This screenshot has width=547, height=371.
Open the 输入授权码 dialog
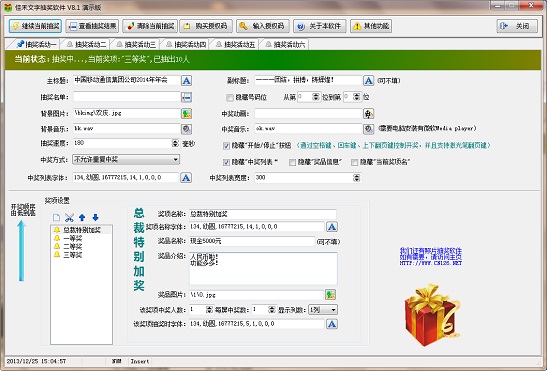(x=263, y=26)
